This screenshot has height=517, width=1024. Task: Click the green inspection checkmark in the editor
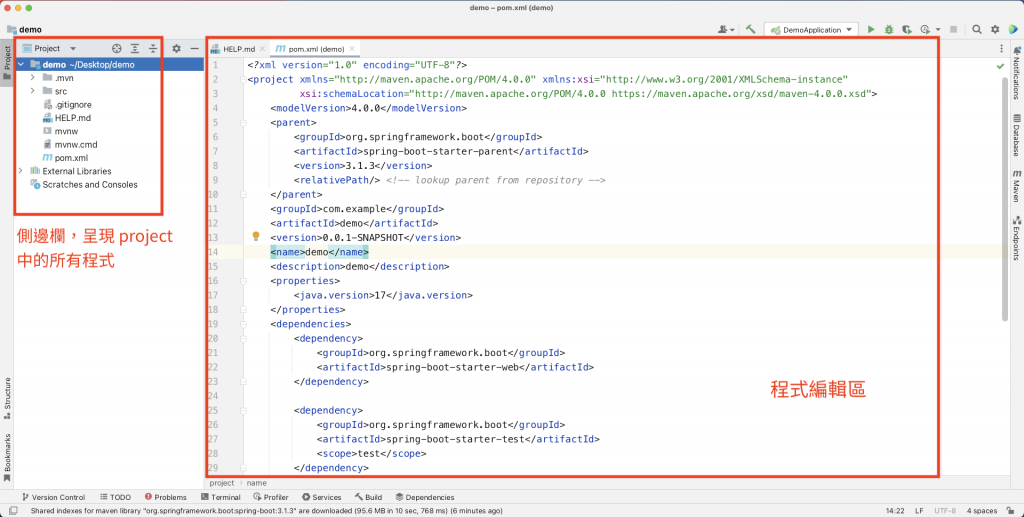tap(1000, 66)
